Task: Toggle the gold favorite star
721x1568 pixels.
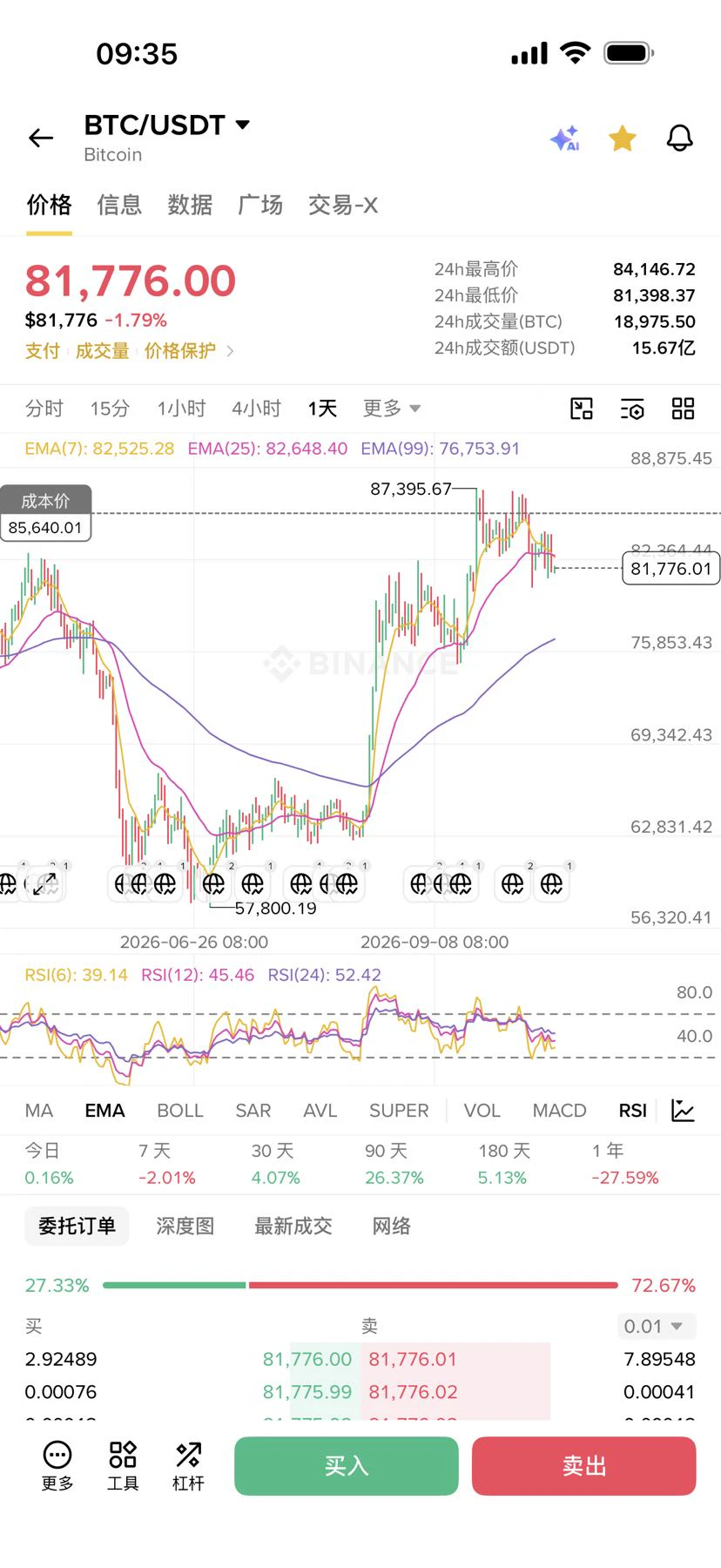Action: pyautogui.click(x=623, y=138)
